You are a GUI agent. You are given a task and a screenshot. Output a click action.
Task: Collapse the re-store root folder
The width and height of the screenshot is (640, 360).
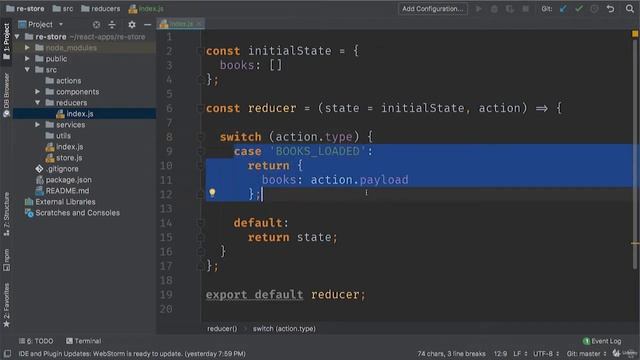point(17,37)
